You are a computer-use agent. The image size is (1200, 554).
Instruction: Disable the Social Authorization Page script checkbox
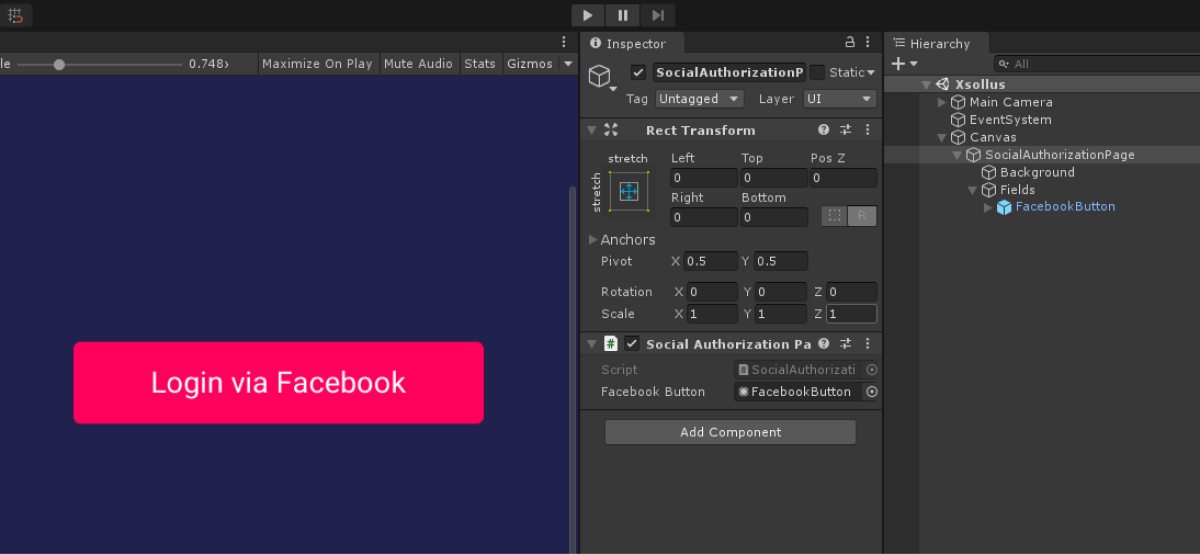pyautogui.click(x=632, y=344)
